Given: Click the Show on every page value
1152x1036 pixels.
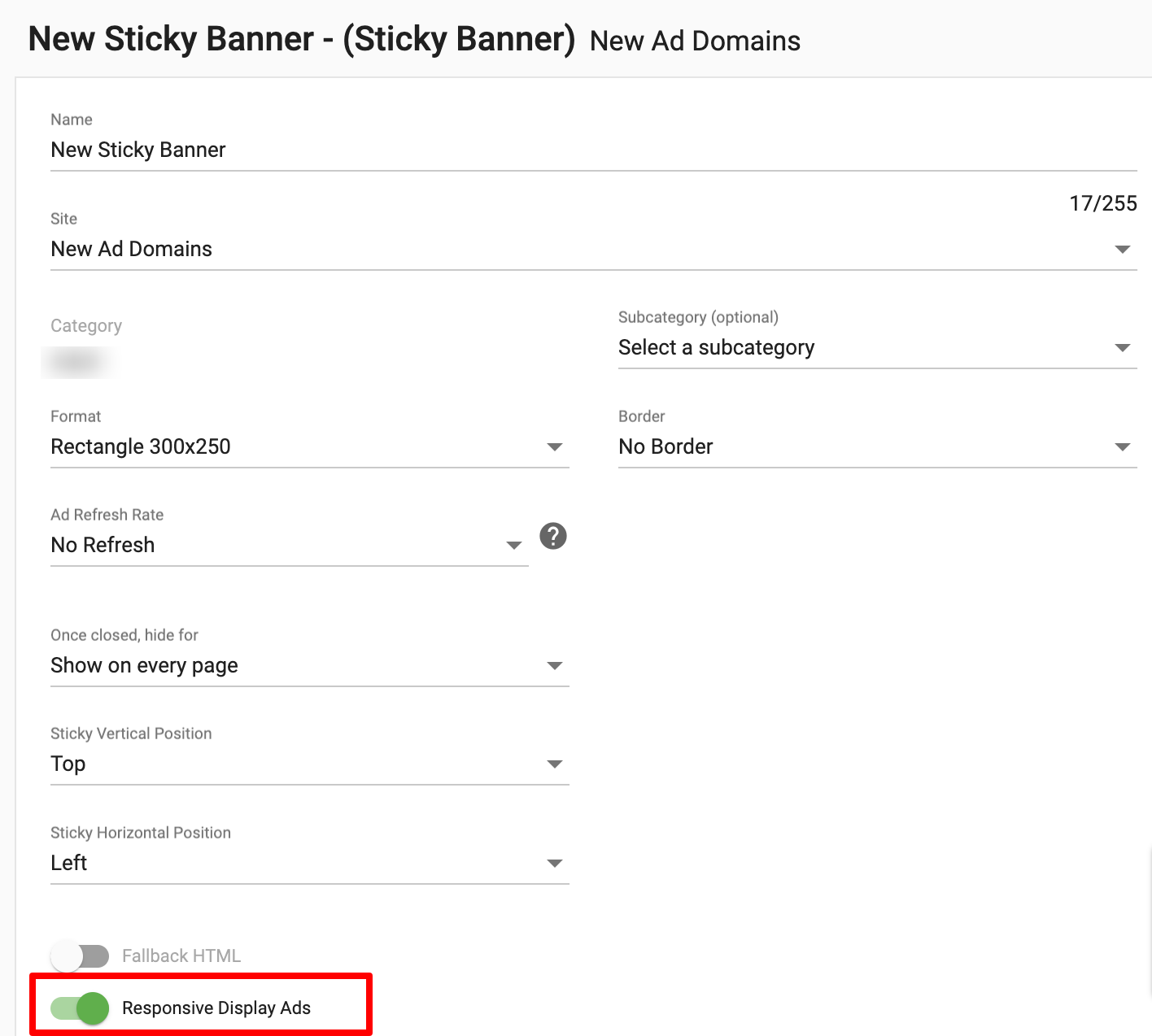Looking at the screenshot, I should [144, 665].
